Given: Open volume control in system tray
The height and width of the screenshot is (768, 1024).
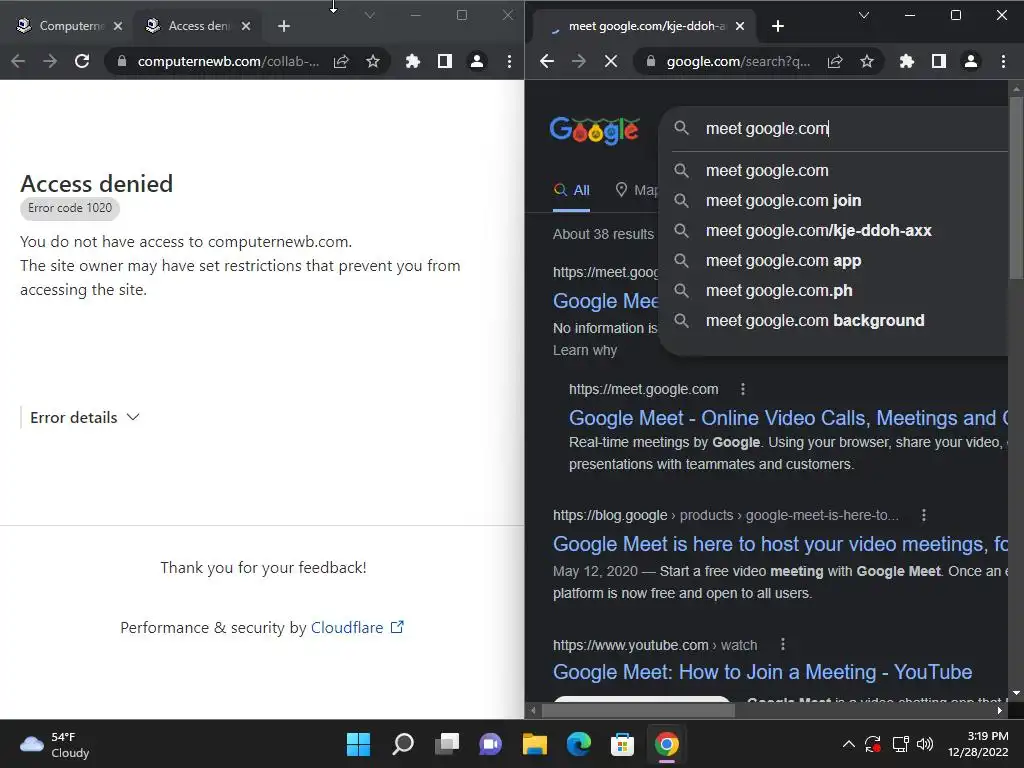Looking at the screenshot, I should pos(925,744).
